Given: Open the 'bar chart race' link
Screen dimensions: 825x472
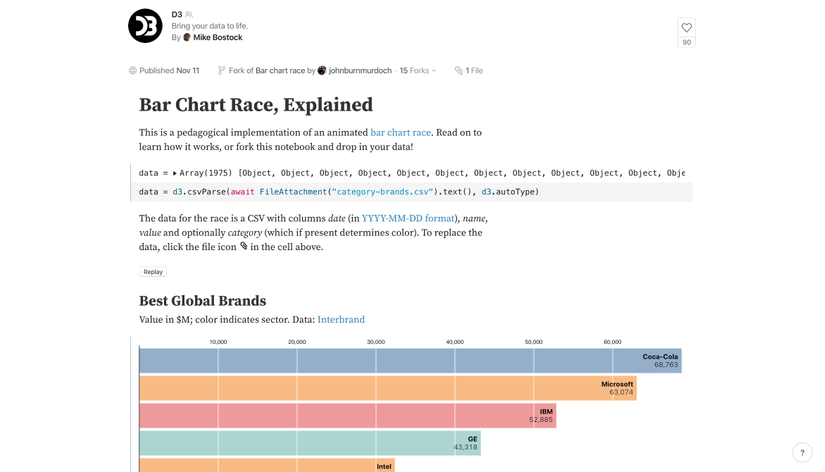Looking at the screenshot, I should tap(400, 132).
